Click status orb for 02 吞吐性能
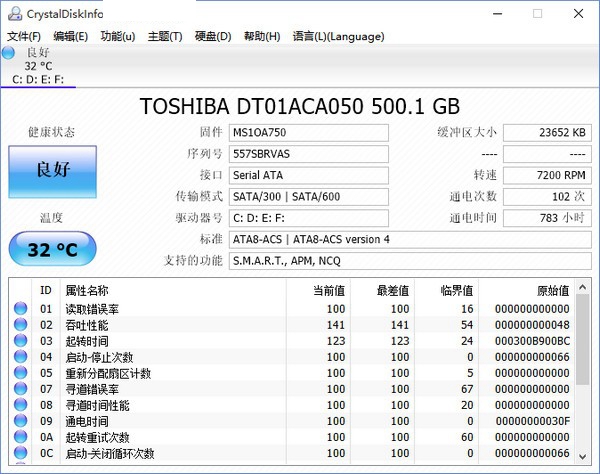Screen dimensions: 600x474 [x=20, y=324]
